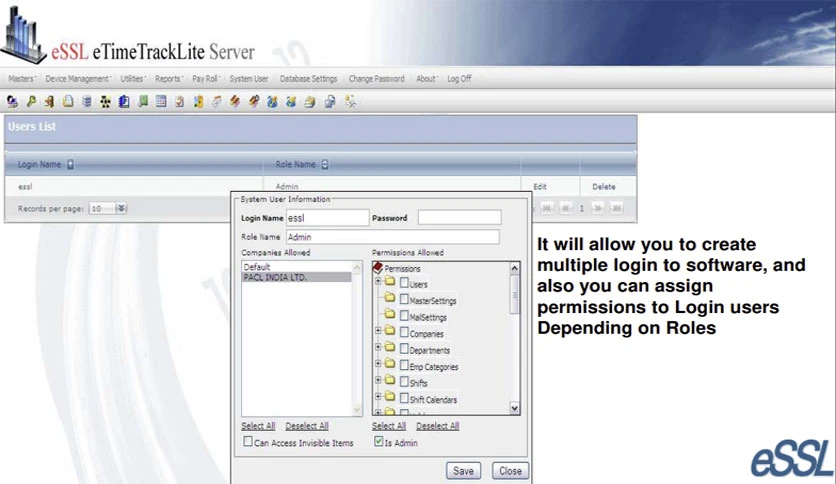Image resolution: width=836 pixels, height=484 pixels.
Task: Click the yellow folder stack toolbar icon
Action: pos(310,101)
